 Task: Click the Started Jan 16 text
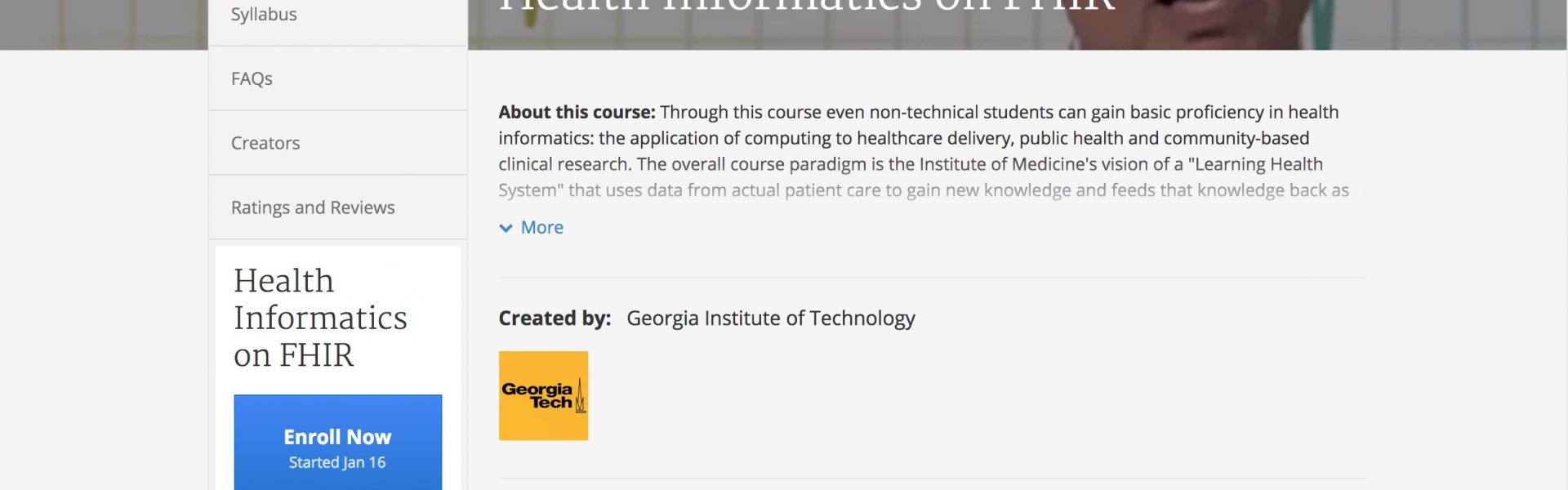pyautogui.click(x=337, y=462)
